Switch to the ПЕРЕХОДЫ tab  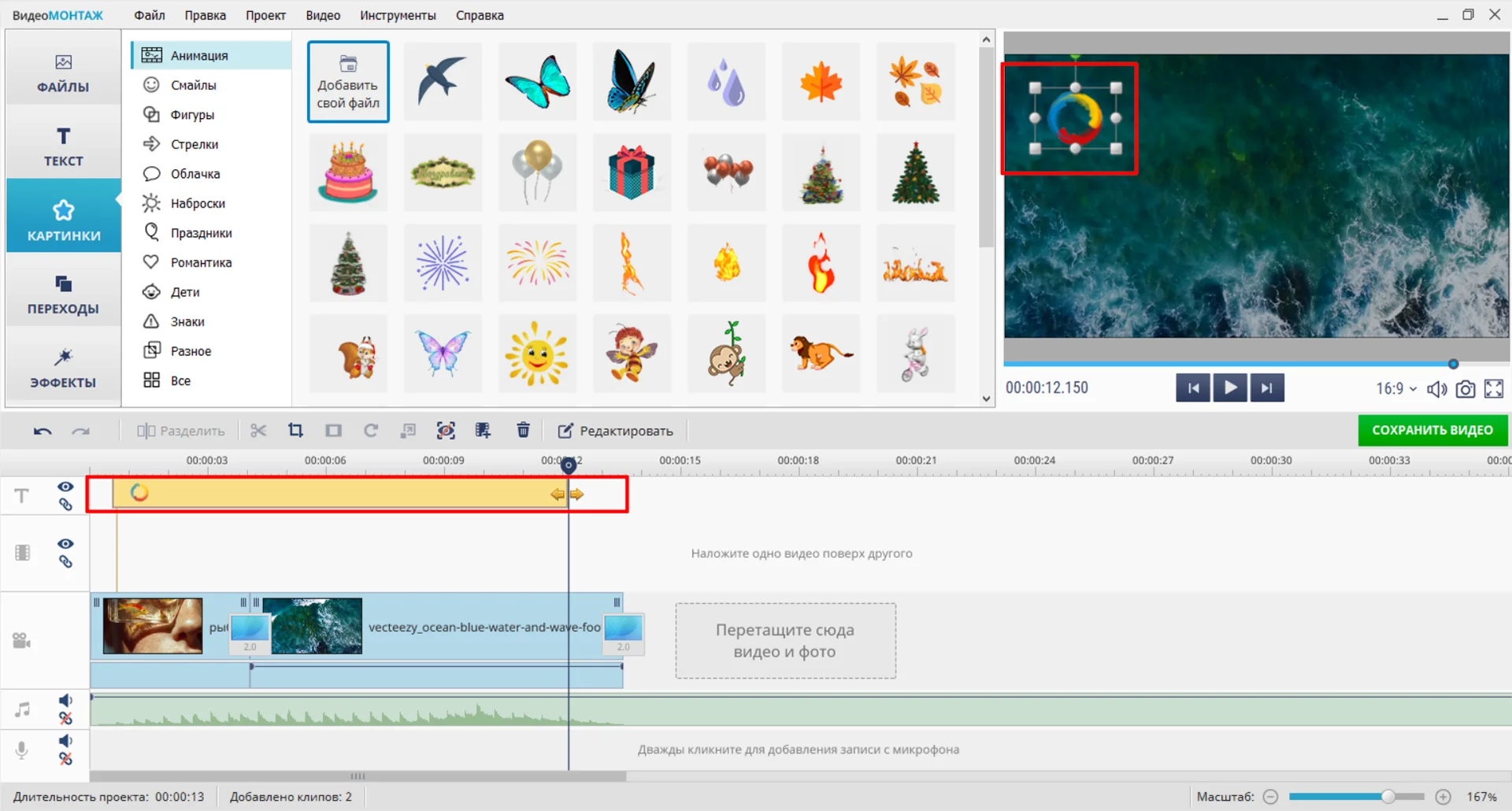tap(63, 295)
